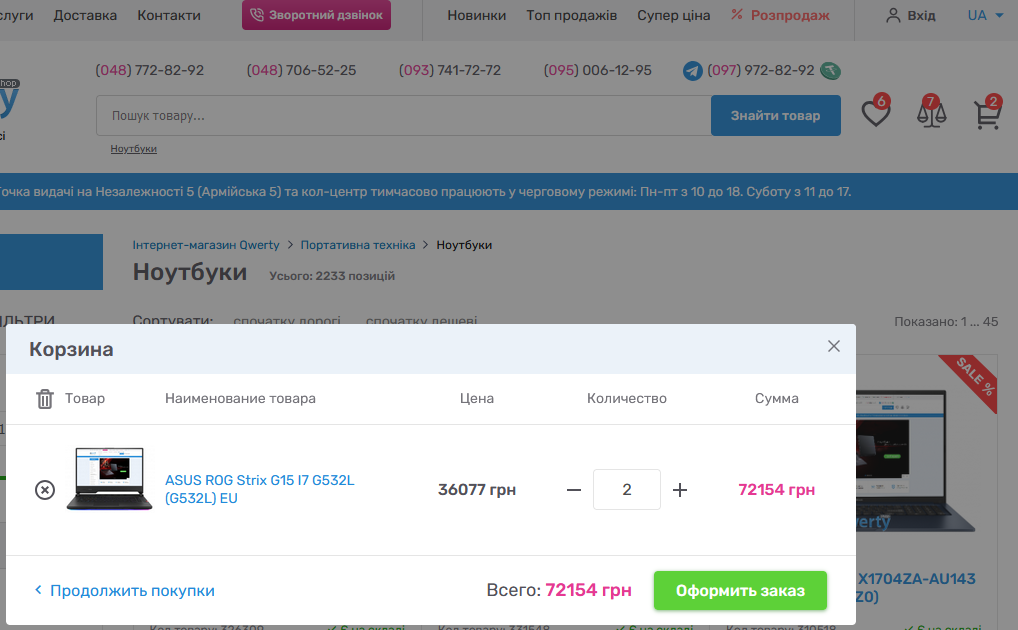
Task: Open the comparison scales icon
Action: [x=930, y=115]
